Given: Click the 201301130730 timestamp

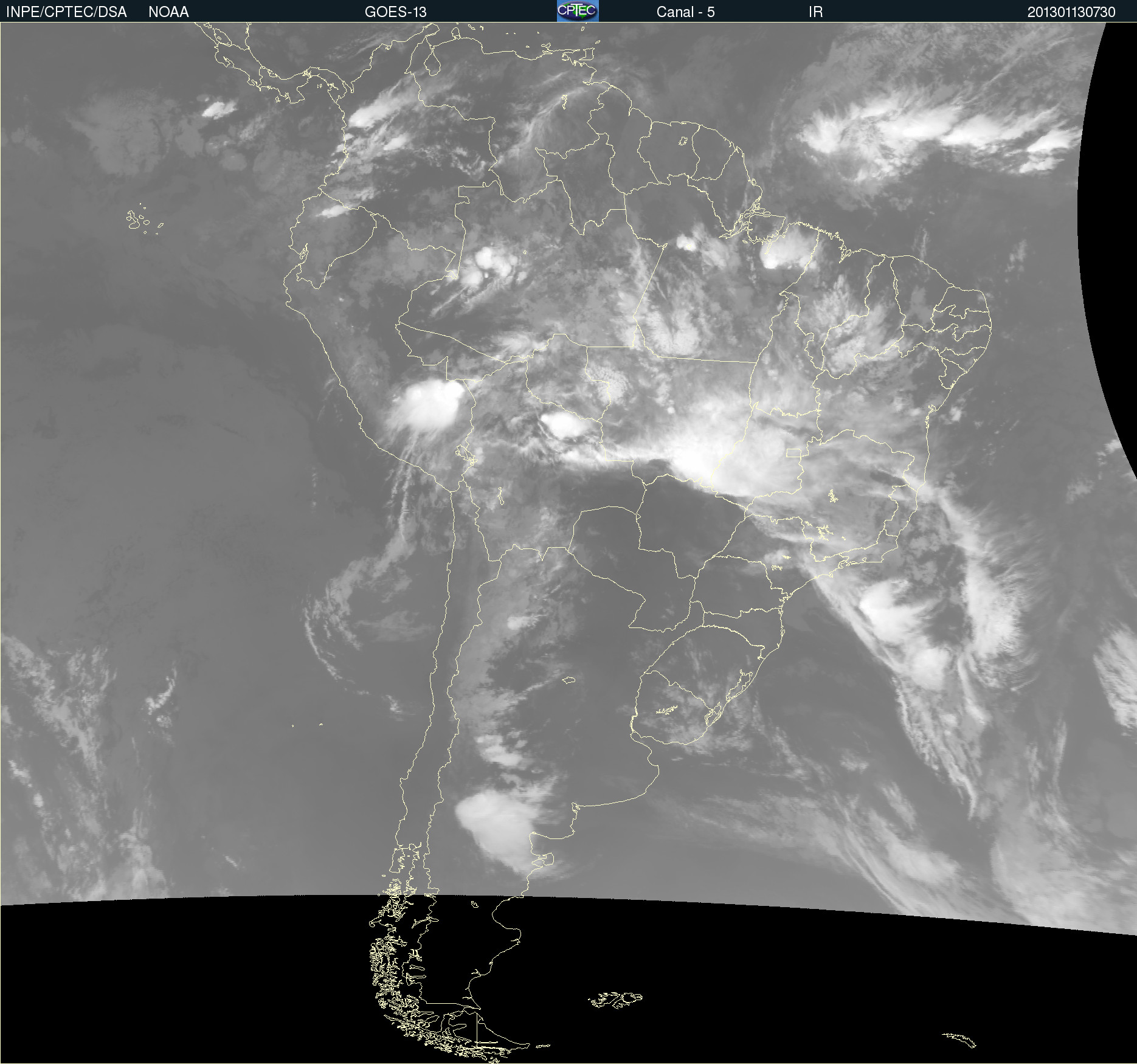Looking at the screenshot, I should pos(1071,12).
